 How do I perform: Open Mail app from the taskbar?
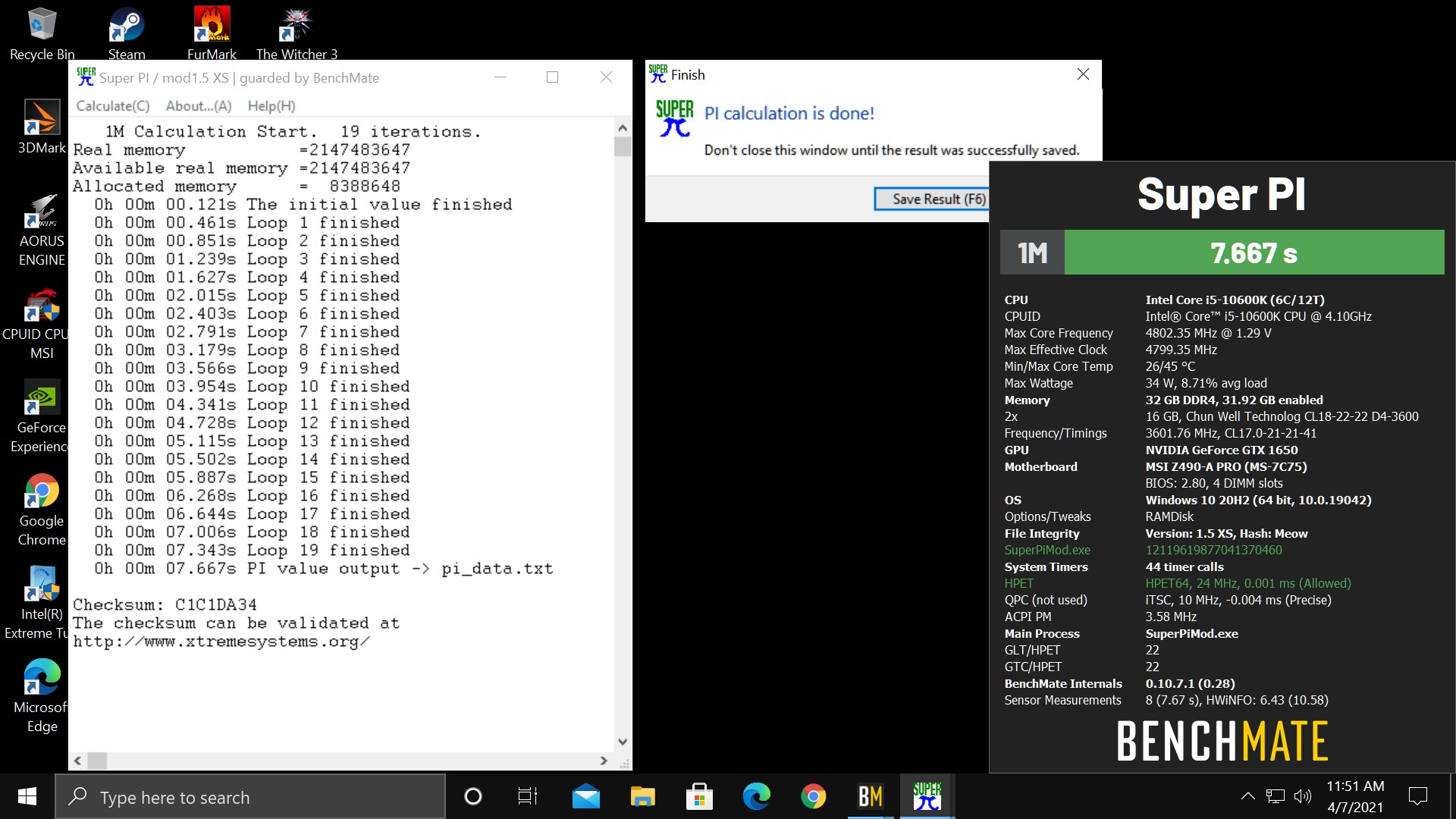pyautogui.click(x=585, y=796)
